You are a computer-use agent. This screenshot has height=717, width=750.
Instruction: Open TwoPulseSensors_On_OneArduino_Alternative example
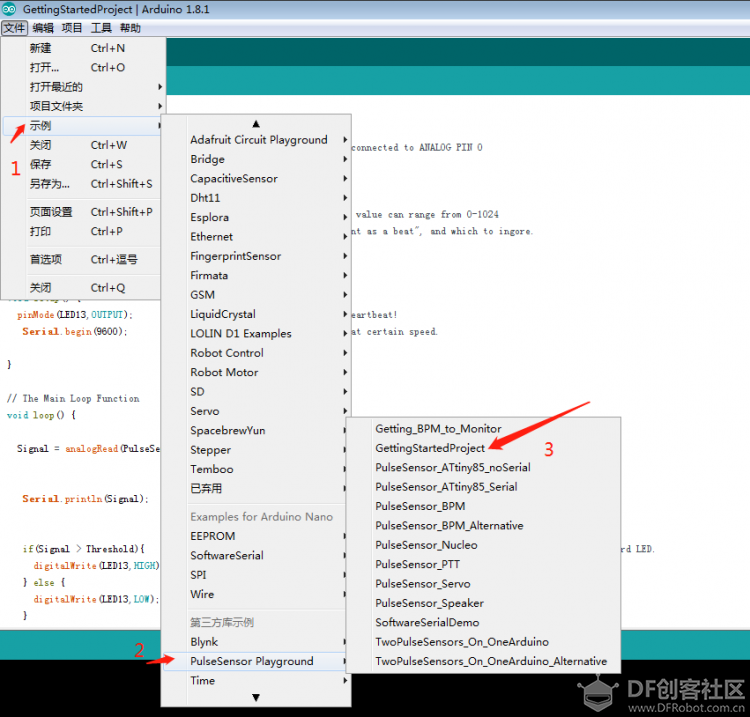(x=483, y=662)
